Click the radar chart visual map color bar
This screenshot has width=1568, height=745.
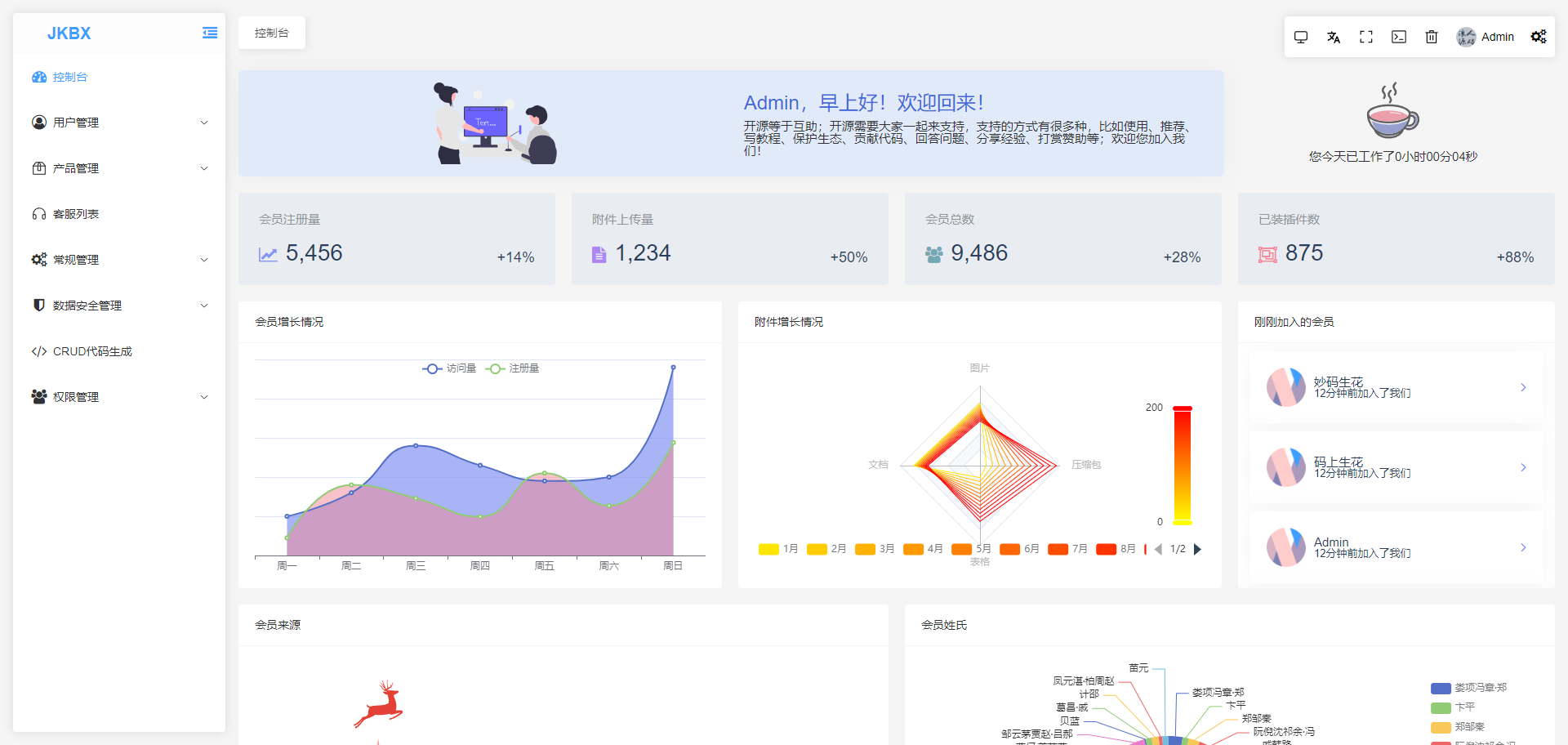click(x=1182, y=465)
